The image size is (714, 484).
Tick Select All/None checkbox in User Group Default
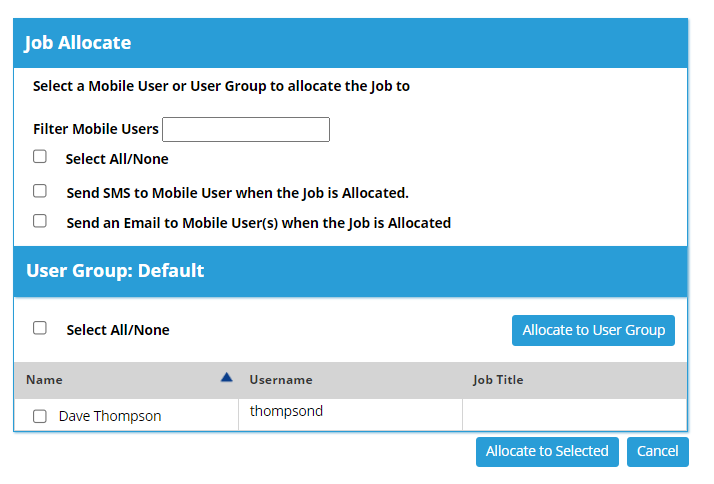[x=40, y=328]
